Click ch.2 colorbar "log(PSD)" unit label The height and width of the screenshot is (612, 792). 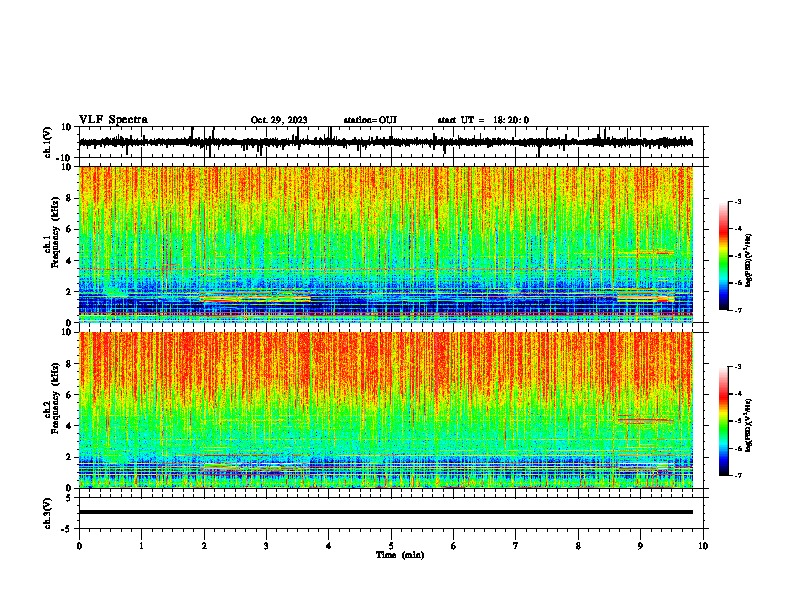point(748,425)
